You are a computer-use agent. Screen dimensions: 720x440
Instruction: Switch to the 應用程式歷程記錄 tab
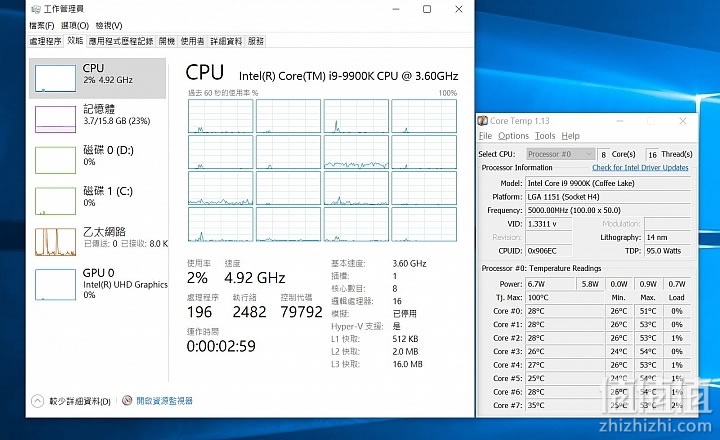(121, 41)
